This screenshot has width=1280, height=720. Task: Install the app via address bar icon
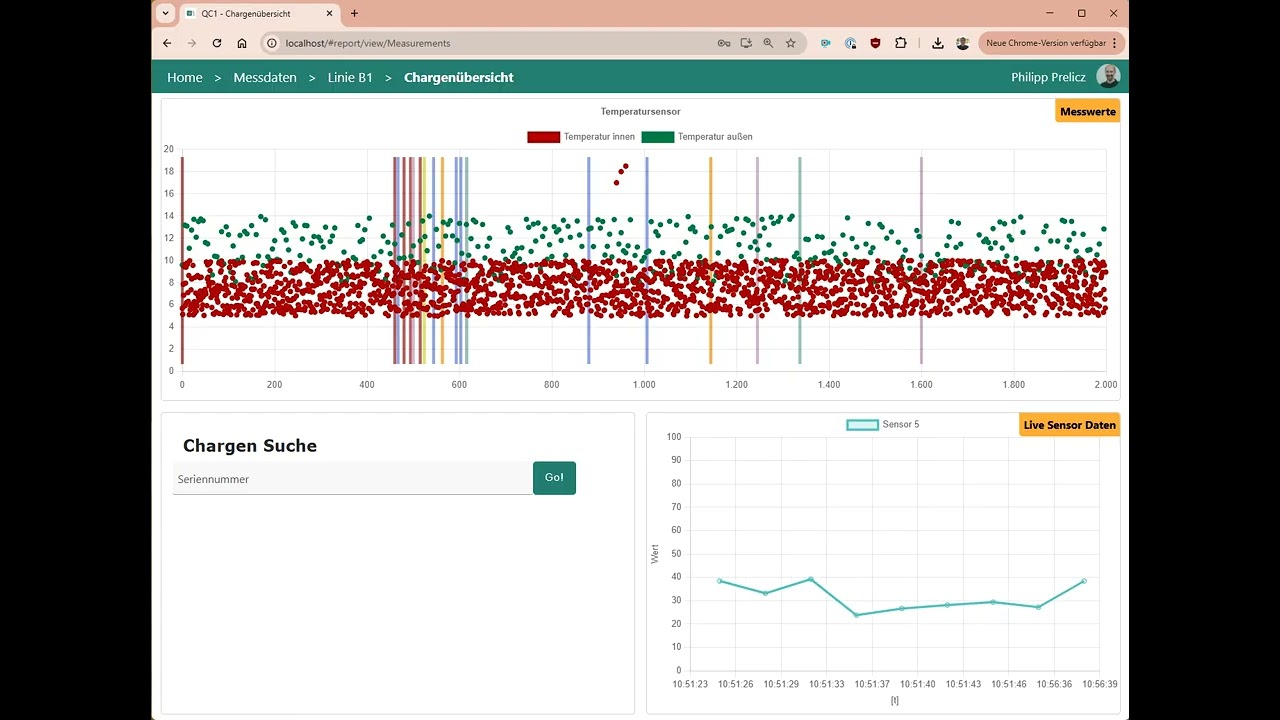pos(746,43)
